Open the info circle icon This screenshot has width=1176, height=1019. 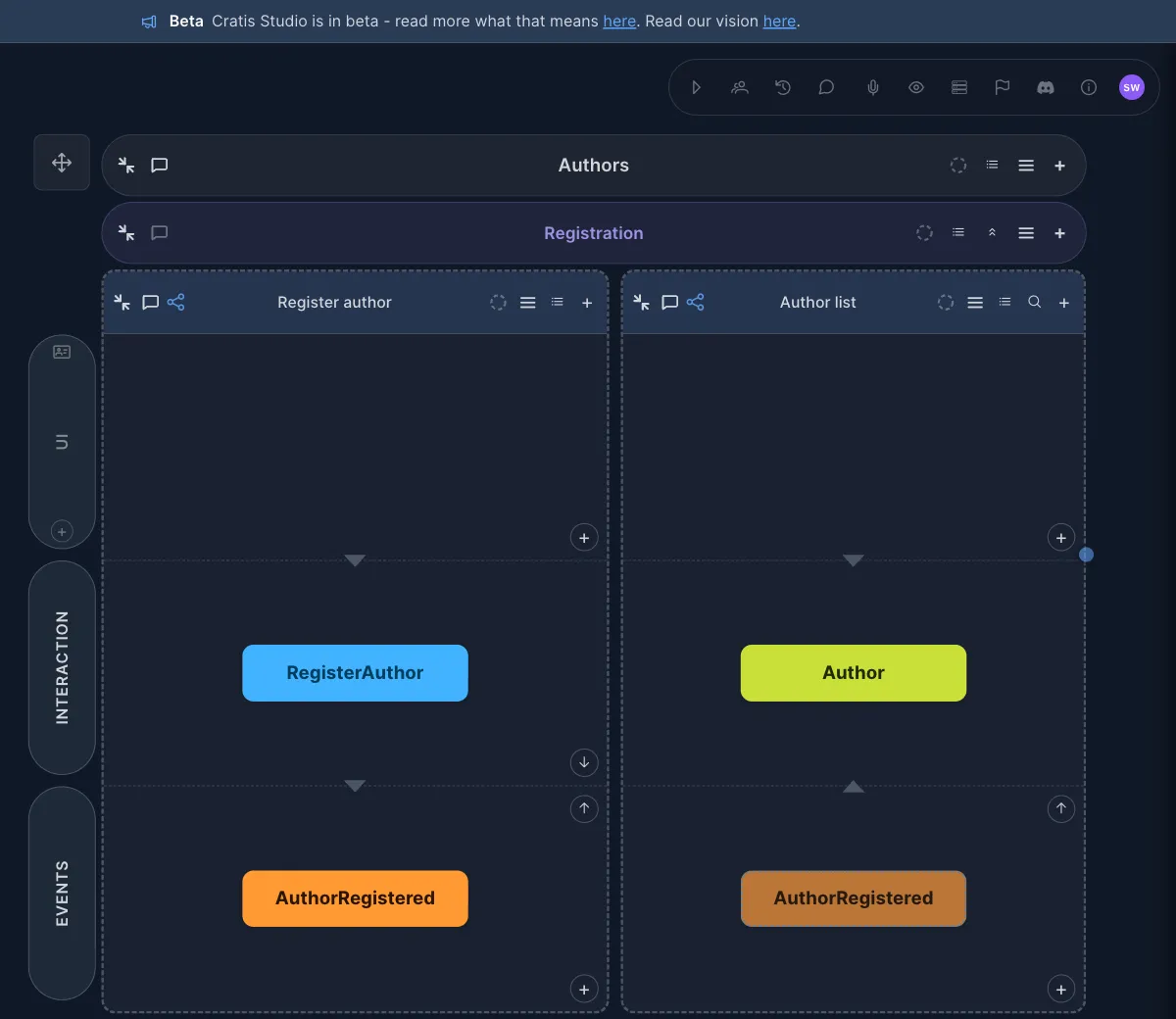pyautogui.click(x=1089, y=87)
